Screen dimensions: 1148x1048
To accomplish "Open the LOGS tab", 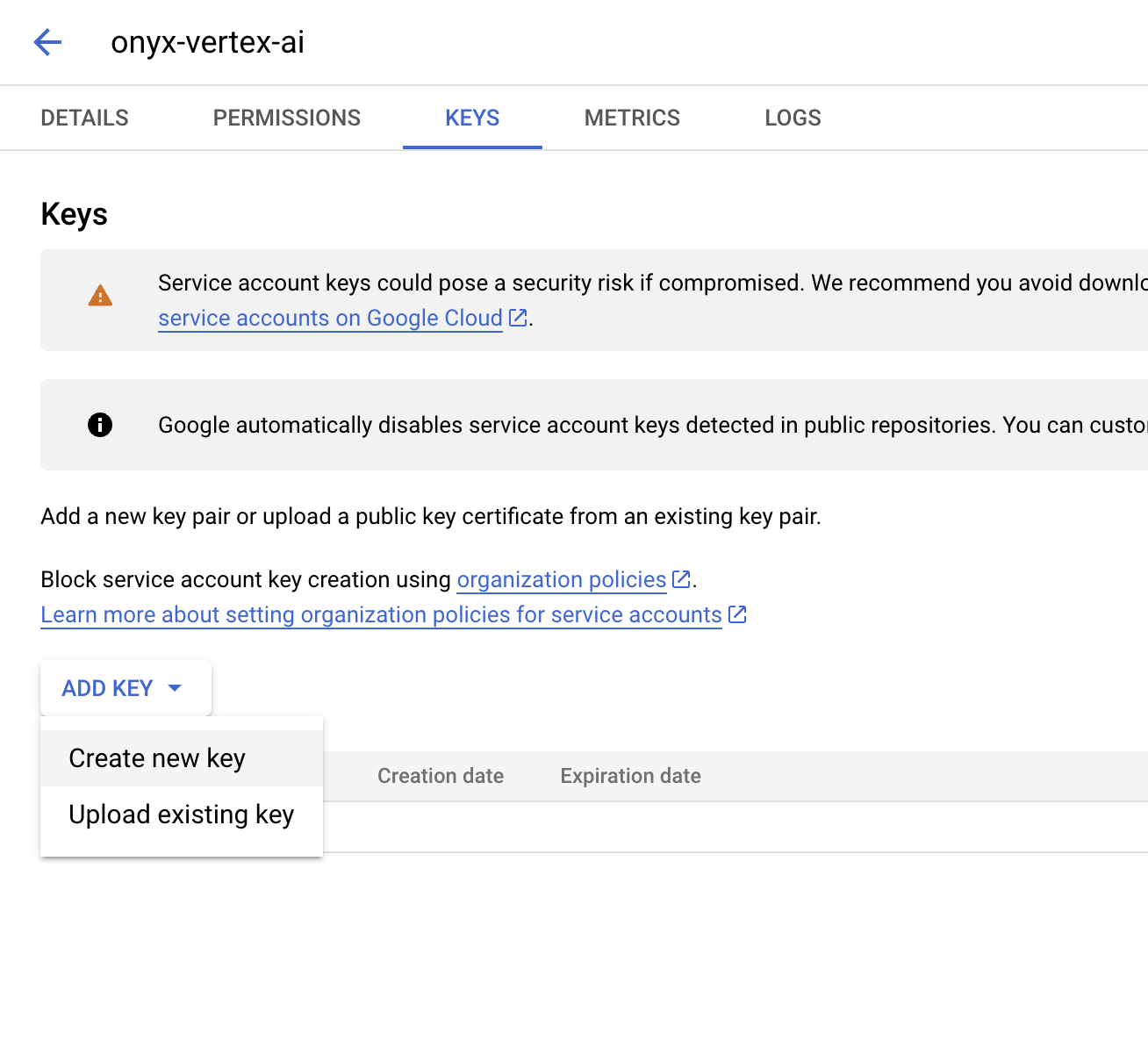I will [x=793, y=118].
